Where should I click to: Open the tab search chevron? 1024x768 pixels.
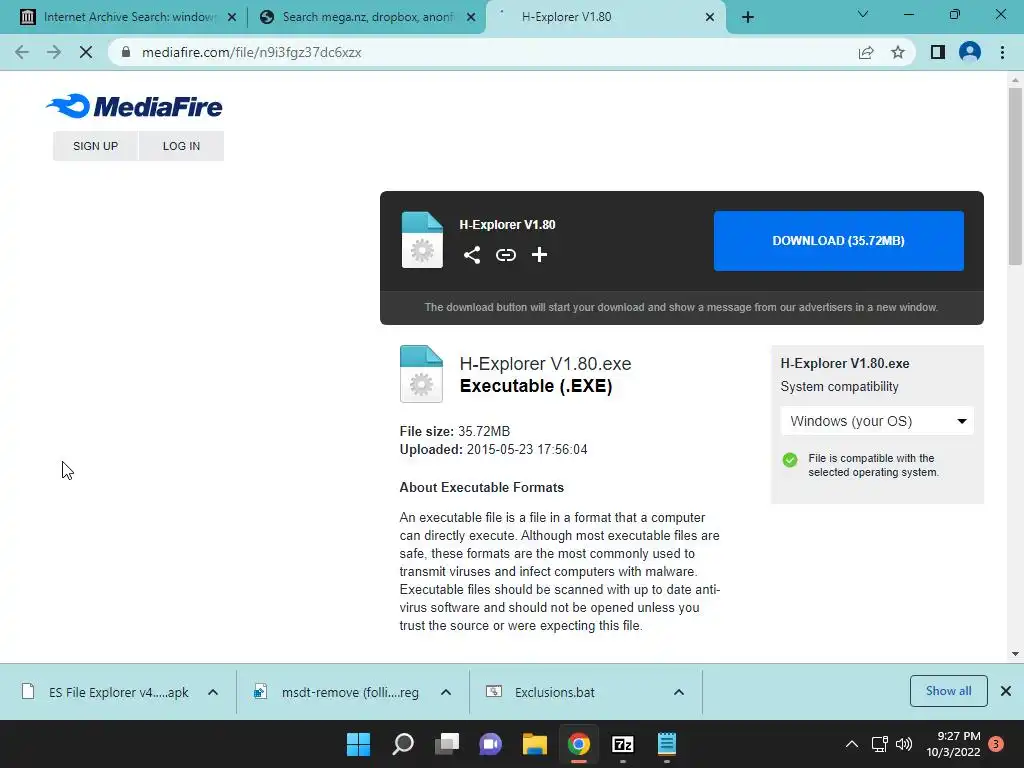pyautogui.click(x=863, y=14)
